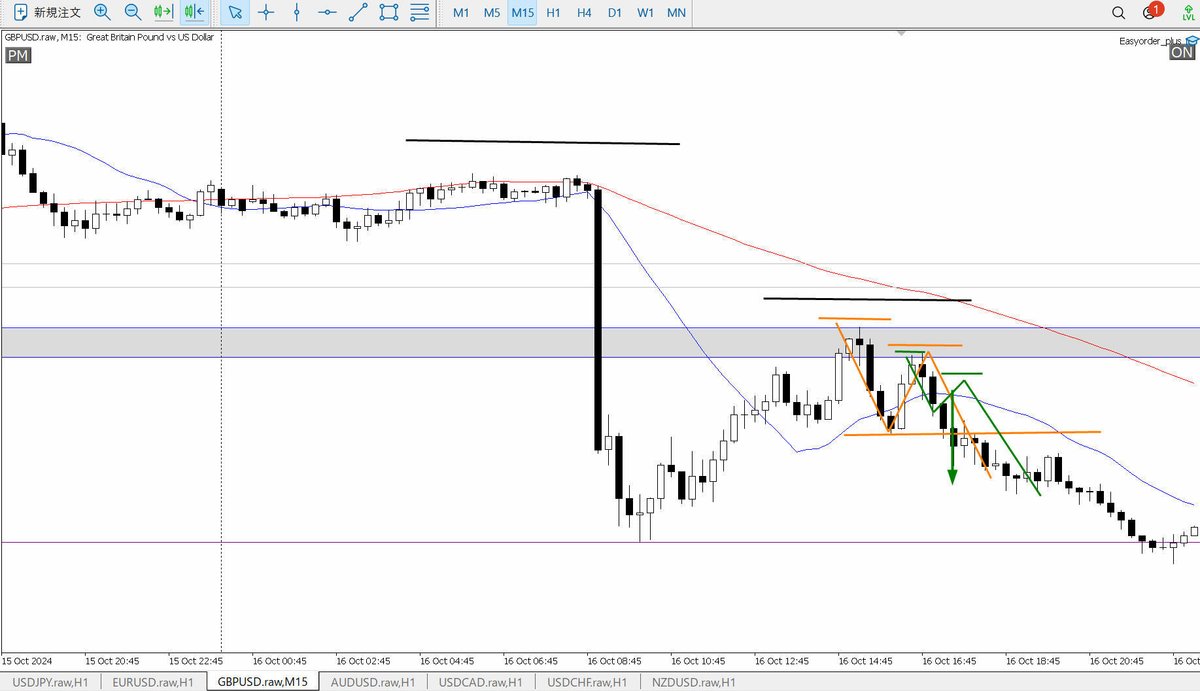1200x691 pixels.
Task: Switch chart to H1 timeframe
Action: tap(553, 12)
